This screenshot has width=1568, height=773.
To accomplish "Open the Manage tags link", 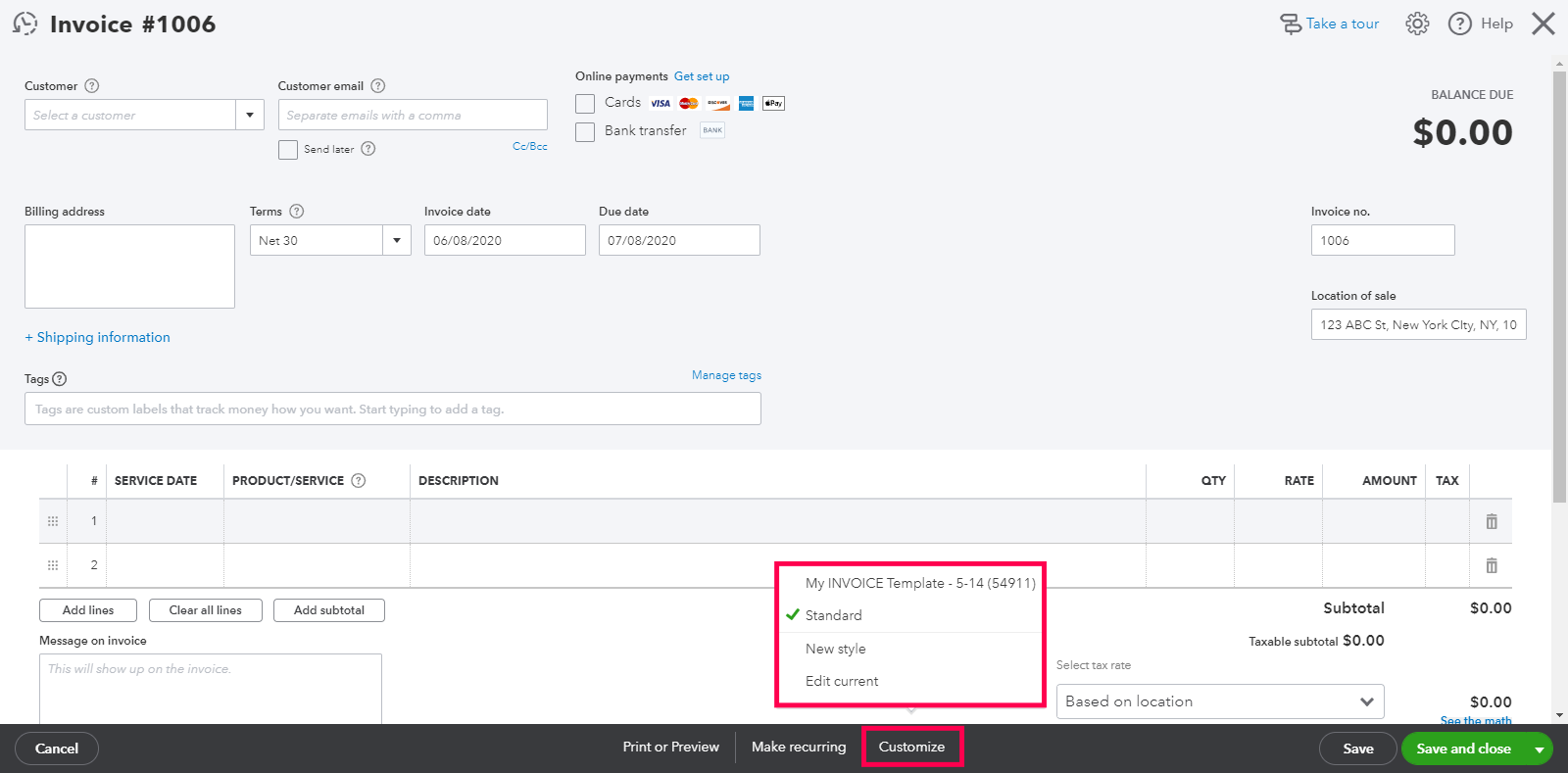I will [726, 375].
